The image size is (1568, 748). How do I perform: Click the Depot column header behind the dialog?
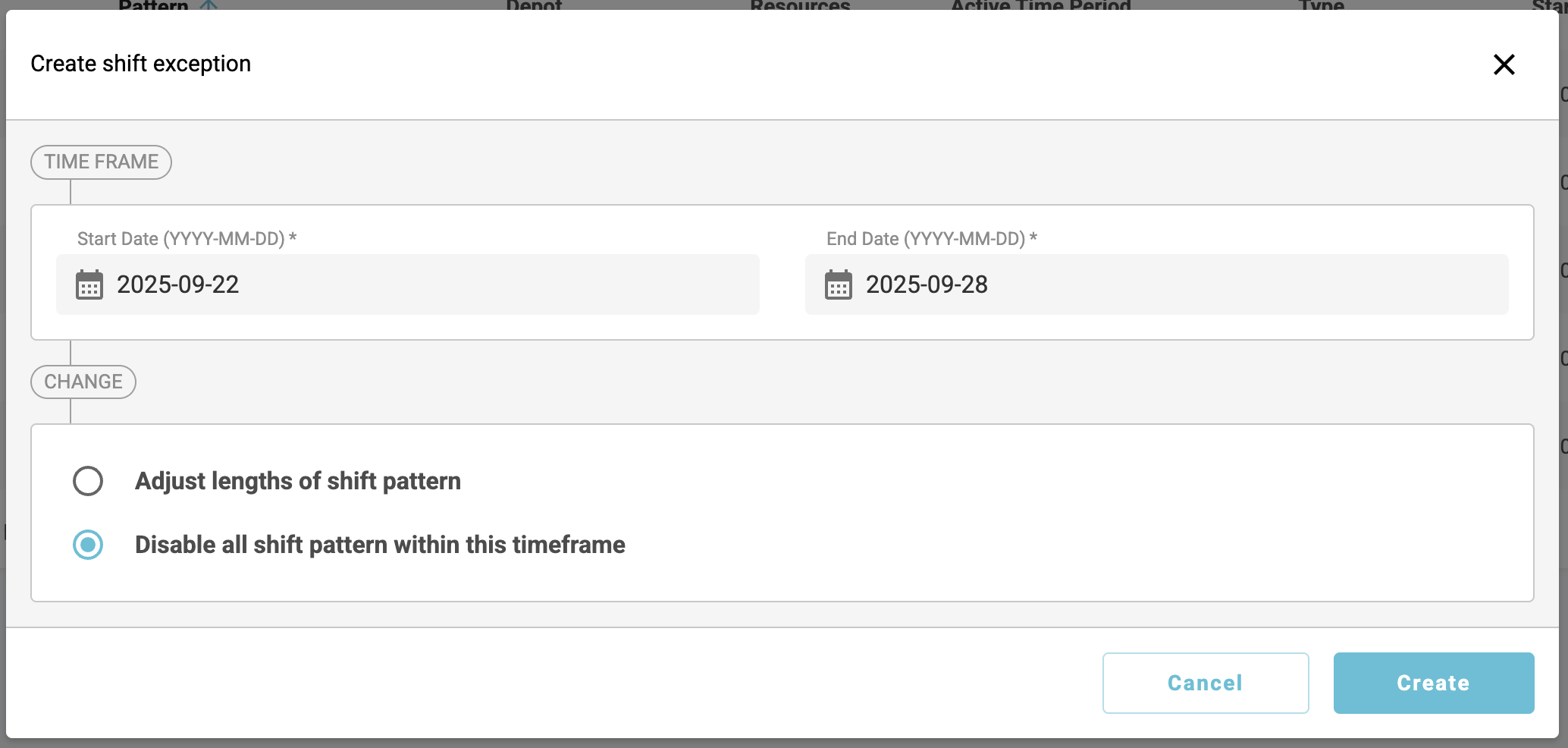pyautogui.click(x=534, y=5)
